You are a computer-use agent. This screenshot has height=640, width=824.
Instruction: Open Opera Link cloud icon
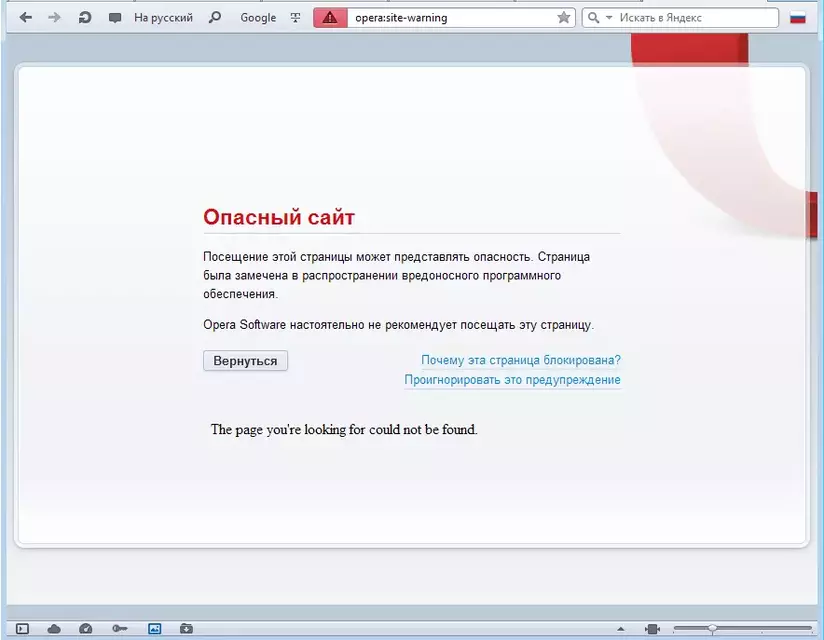tap(54, 628)
